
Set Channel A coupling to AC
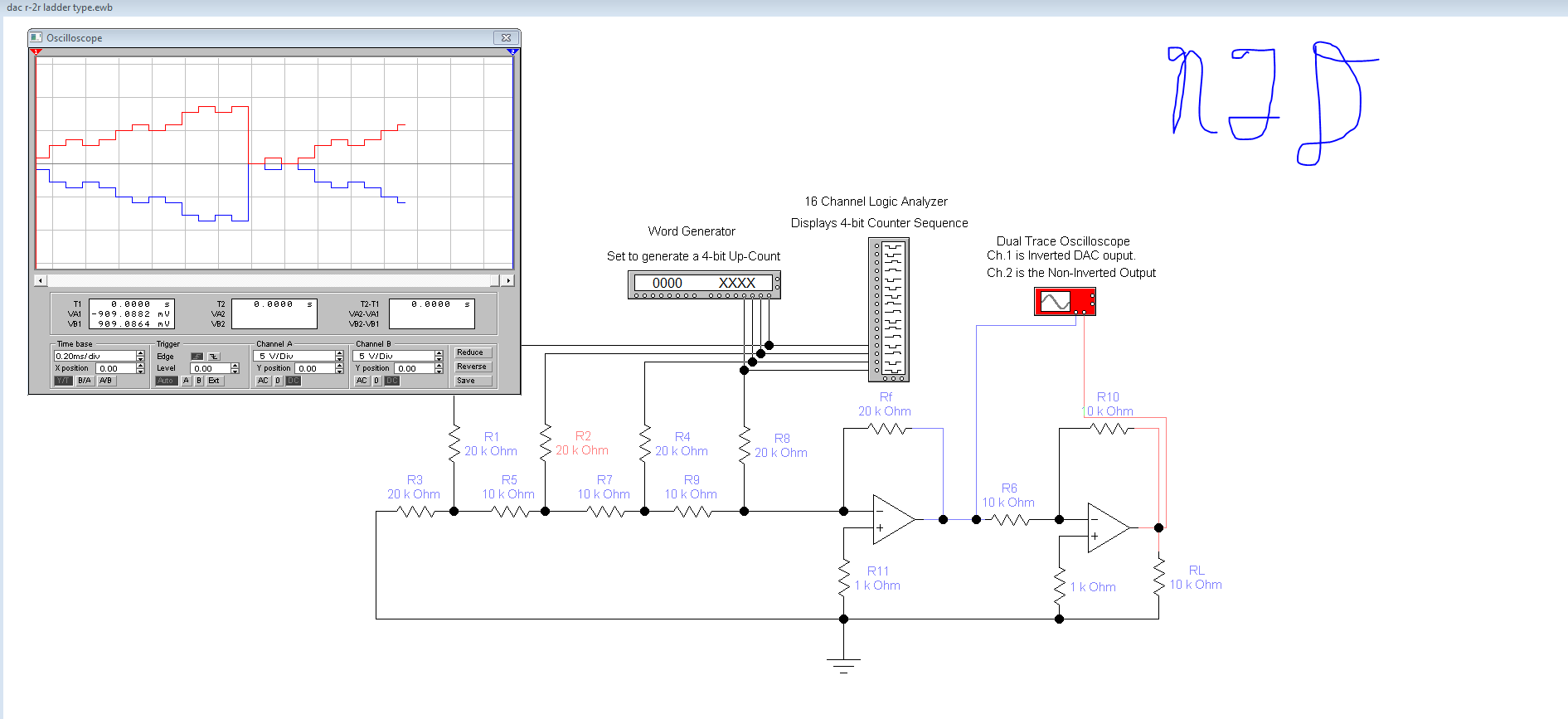tap(263, 381)
